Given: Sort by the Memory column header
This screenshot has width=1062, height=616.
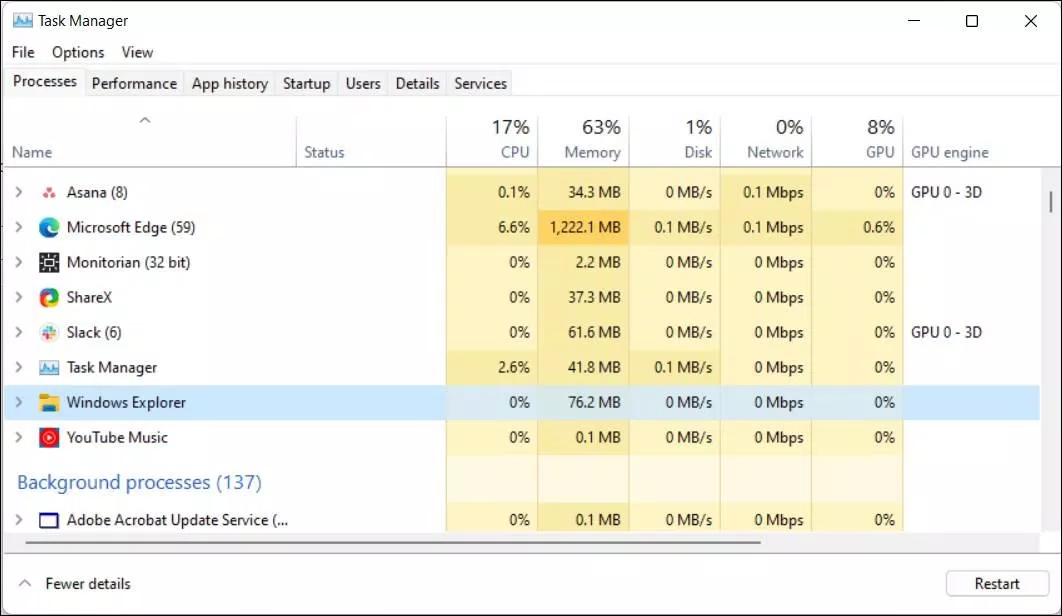Looking at the screenshot, I should (x=590, y=138).
